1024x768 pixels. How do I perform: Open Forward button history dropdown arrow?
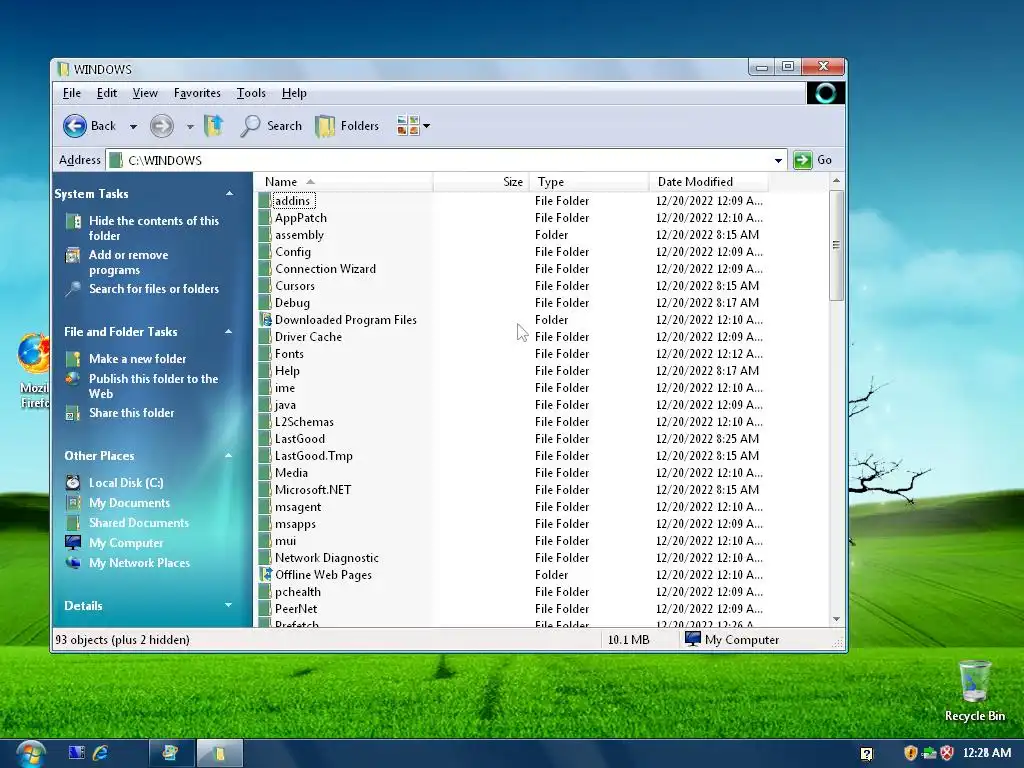190,127
